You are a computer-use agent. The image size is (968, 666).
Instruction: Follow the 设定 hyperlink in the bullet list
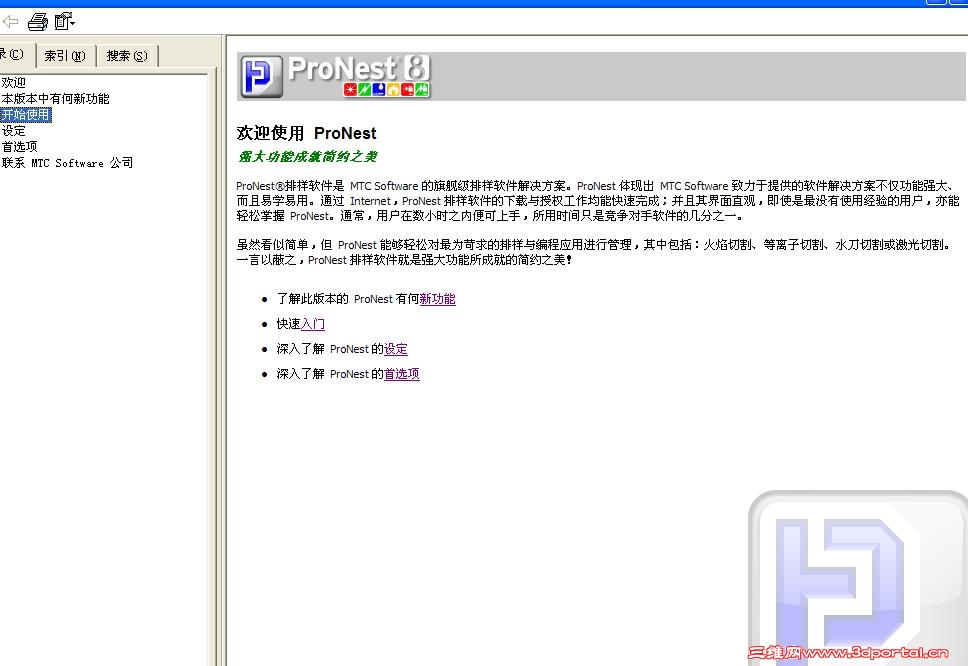click(x=396, y=349)
